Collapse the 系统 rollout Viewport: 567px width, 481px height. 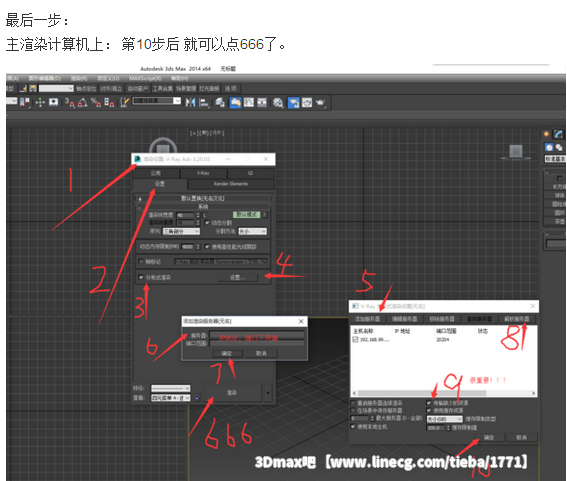203,207
